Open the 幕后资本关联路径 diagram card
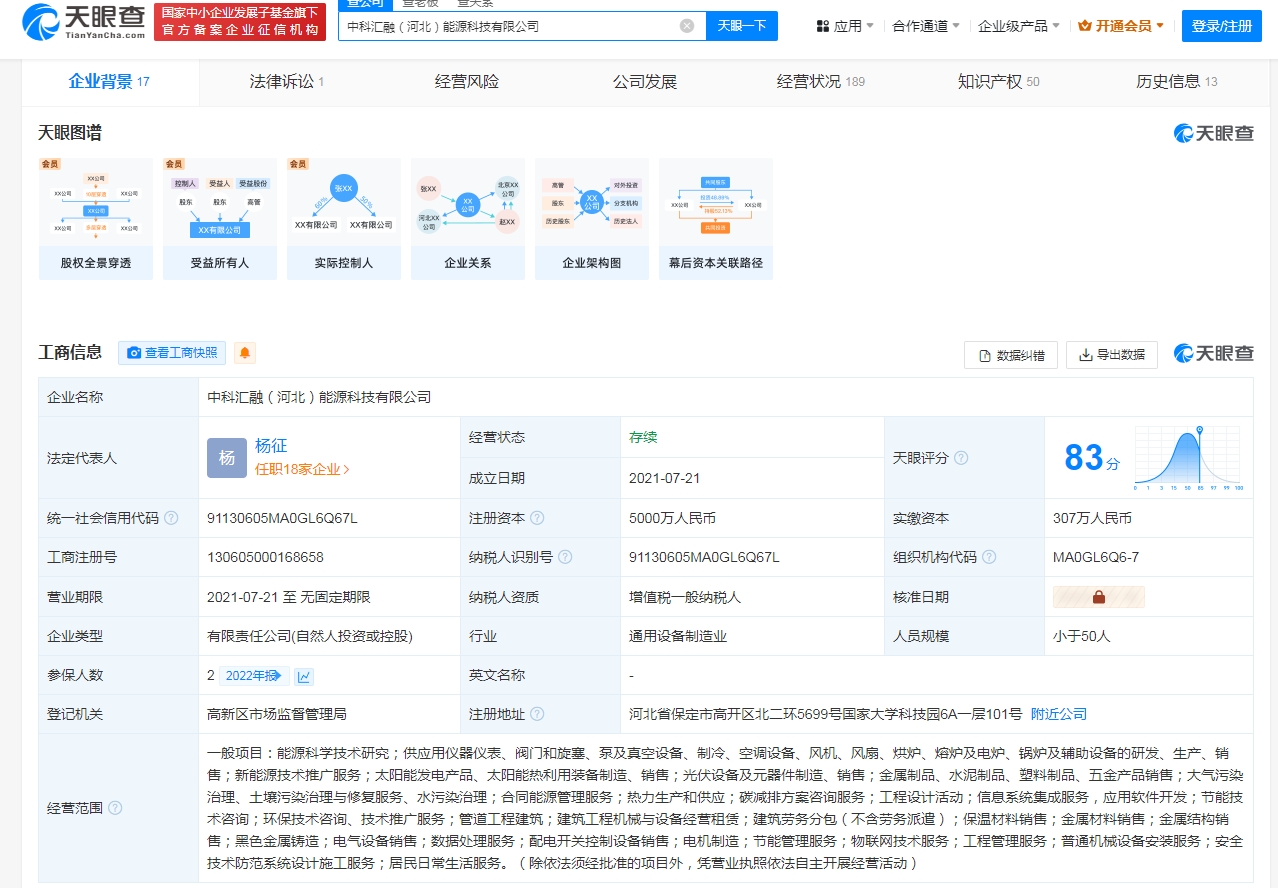The height and width of the screenshot is (888, 1278). [716, 219]
